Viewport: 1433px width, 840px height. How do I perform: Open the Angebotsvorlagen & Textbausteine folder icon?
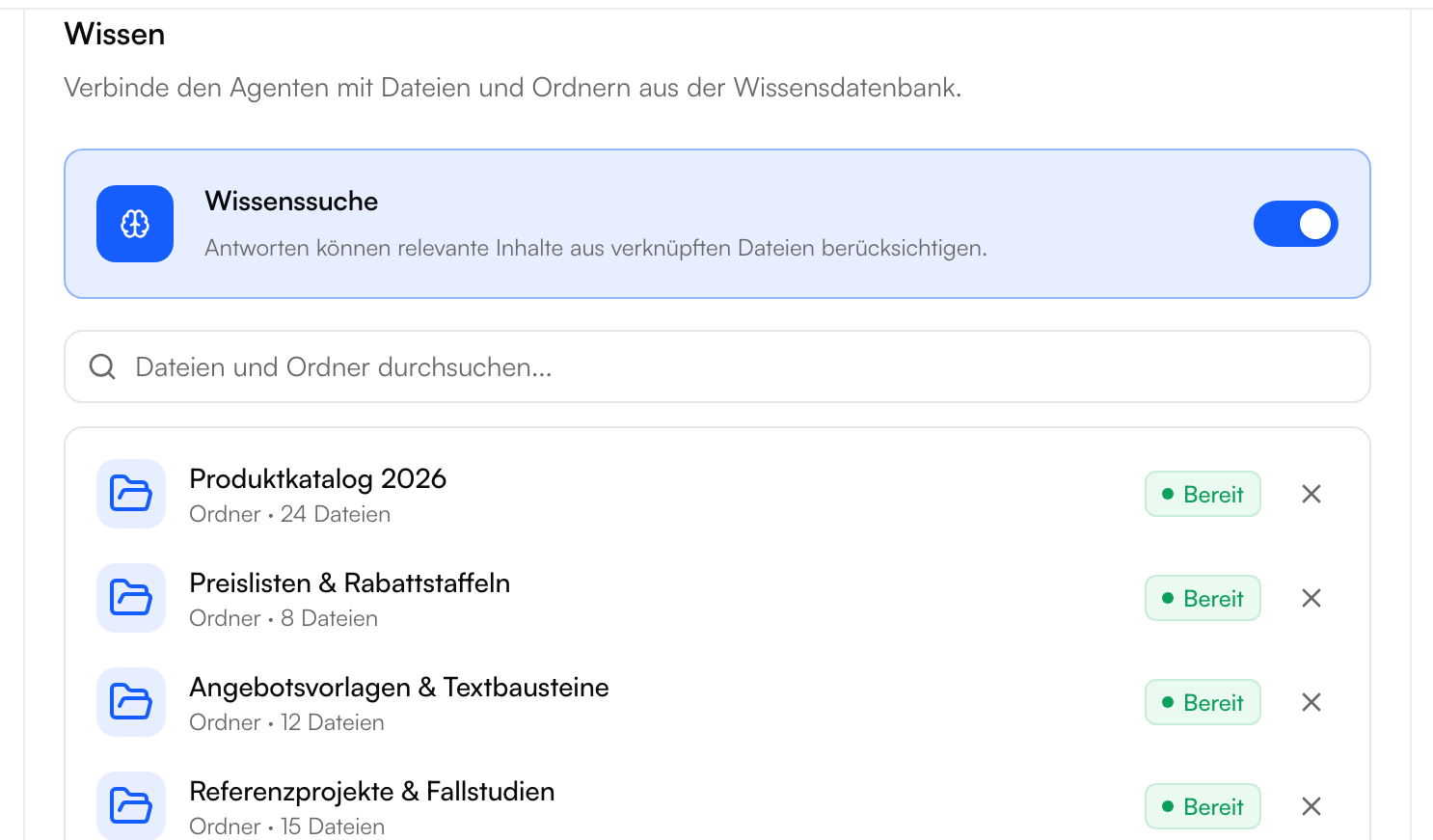click(131, 702)
